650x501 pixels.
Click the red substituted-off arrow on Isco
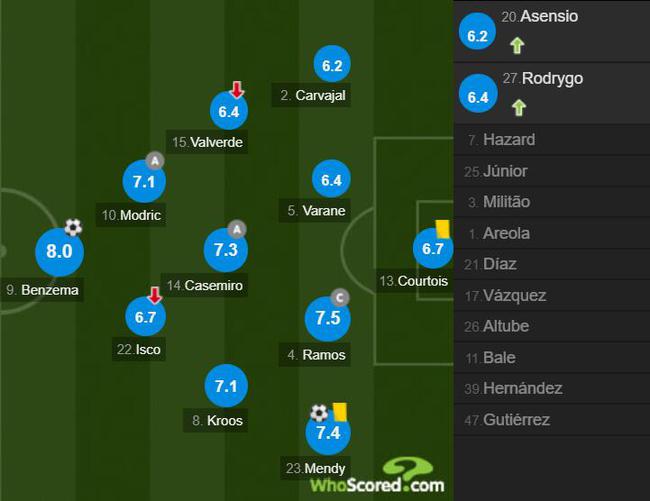click(155, 295)
